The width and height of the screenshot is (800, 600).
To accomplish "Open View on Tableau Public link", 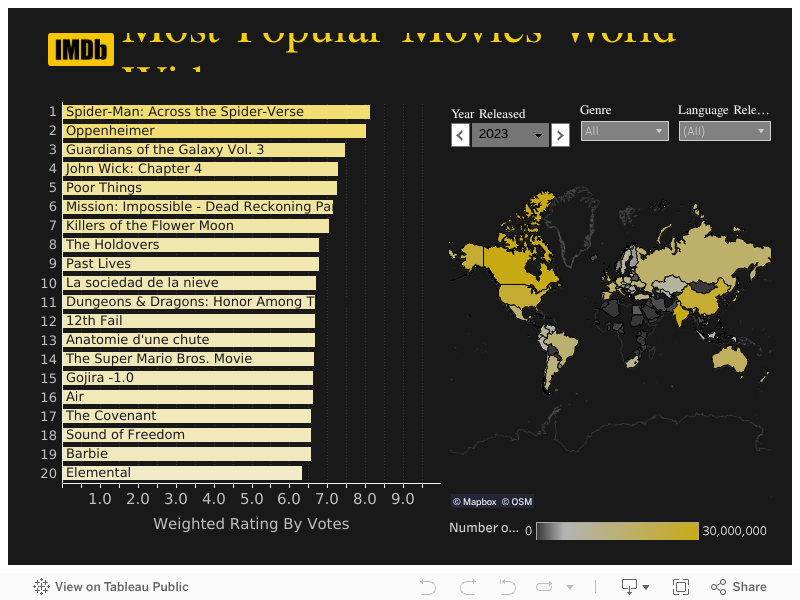I will [x=111, y=587].
